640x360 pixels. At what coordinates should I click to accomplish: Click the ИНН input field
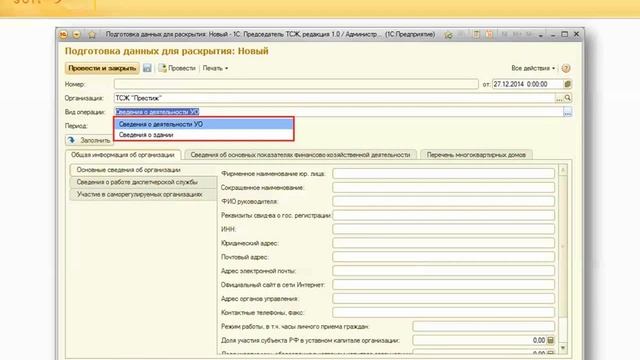[x=444, y=229]
